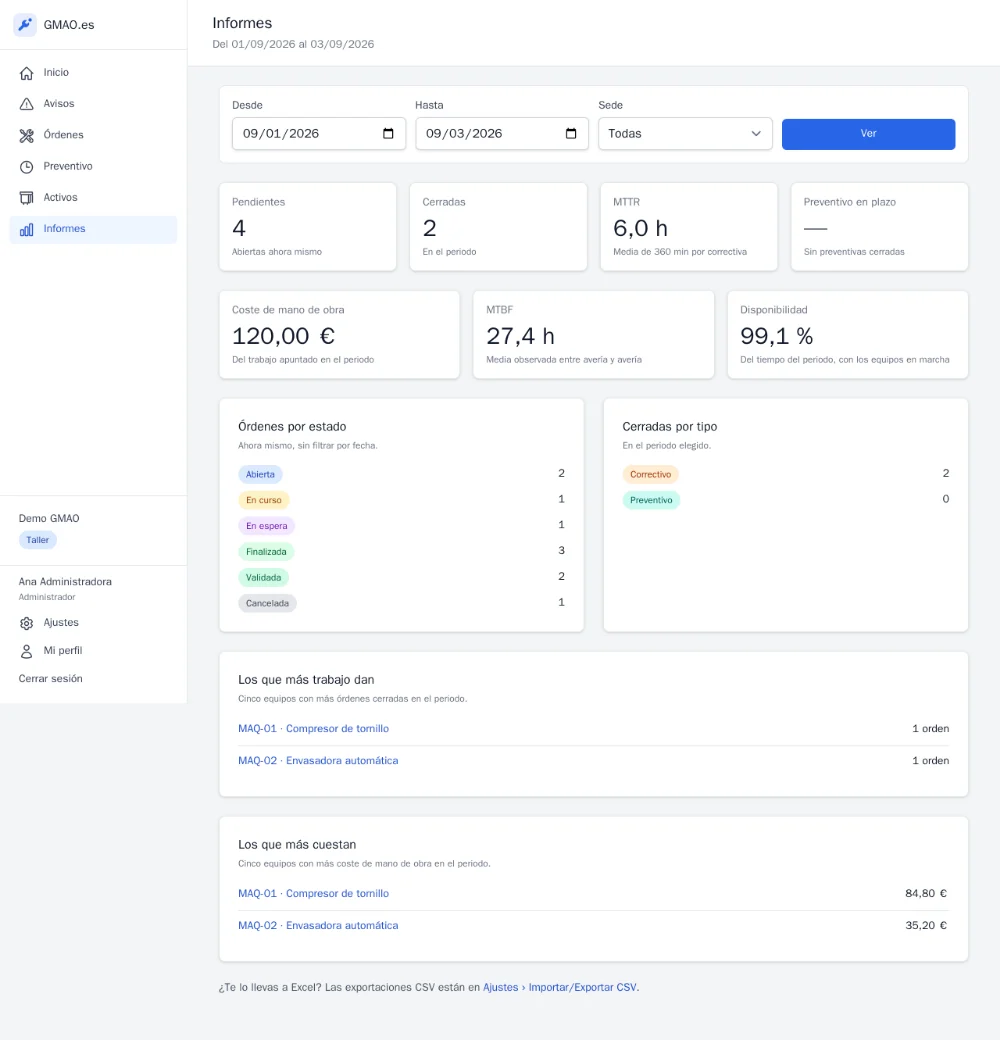Image resolution: width=1000 pixels, height=1040 pixels.
Task: Click the Preventivo type badge
Action: [x=651, y=500]
